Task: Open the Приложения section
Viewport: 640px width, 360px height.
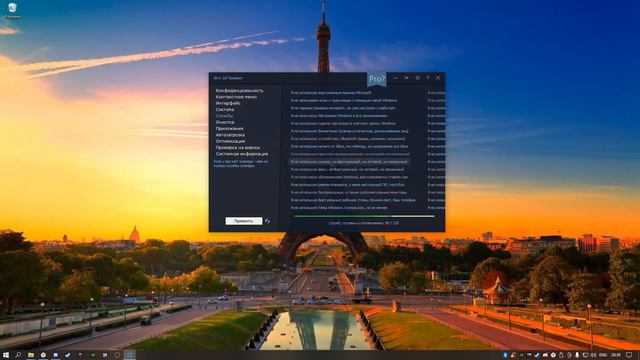Action: [229, 129]
